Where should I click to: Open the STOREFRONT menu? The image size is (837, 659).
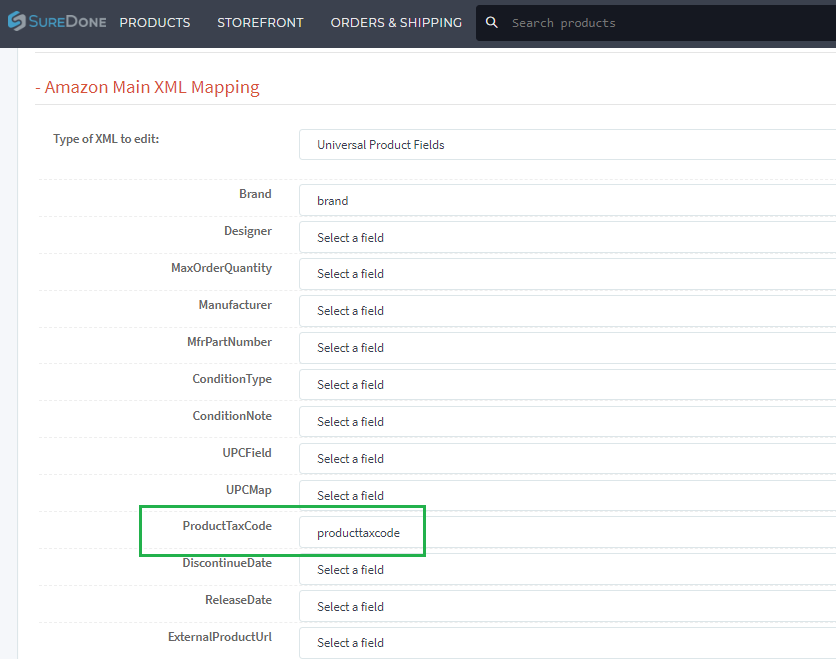point(260,22)
